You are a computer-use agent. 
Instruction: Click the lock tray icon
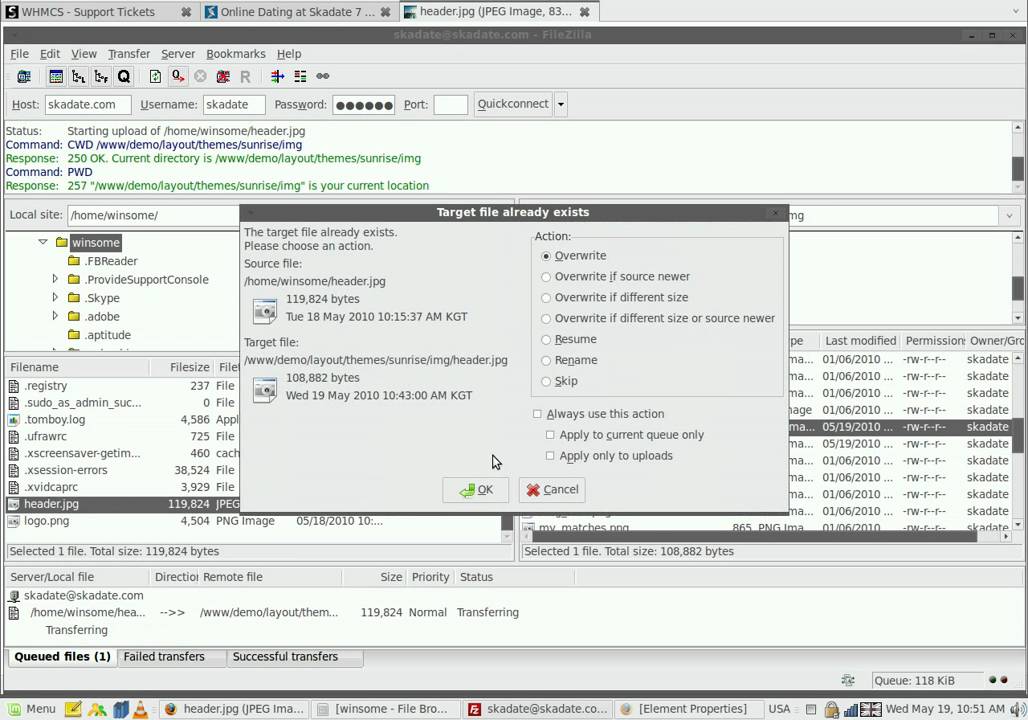pos(831,709)
